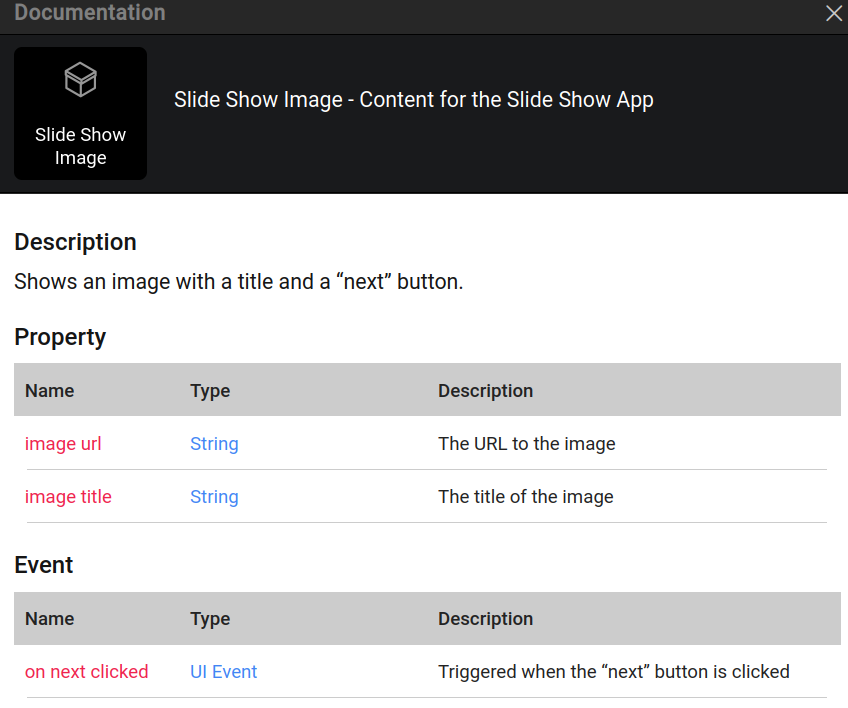The image size is (848, 708).
Task: Click Name column header in Property table
Action: point(49,391)
